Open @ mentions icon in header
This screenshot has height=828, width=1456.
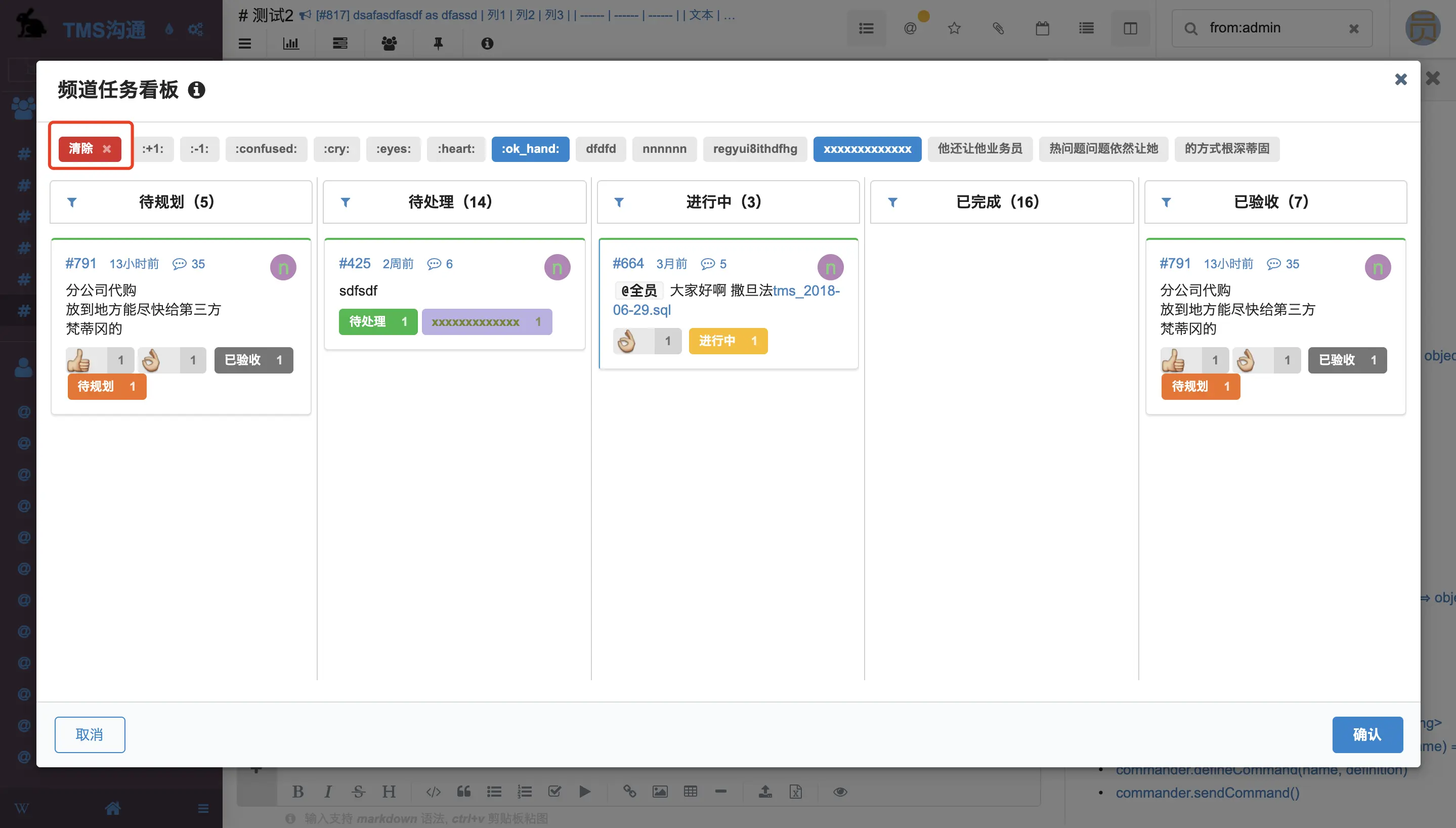911,28
